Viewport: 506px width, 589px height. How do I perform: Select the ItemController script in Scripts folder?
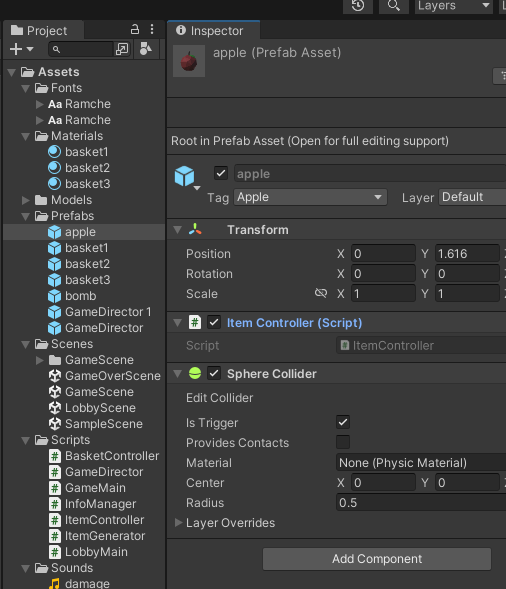click(x=97, y=520)
